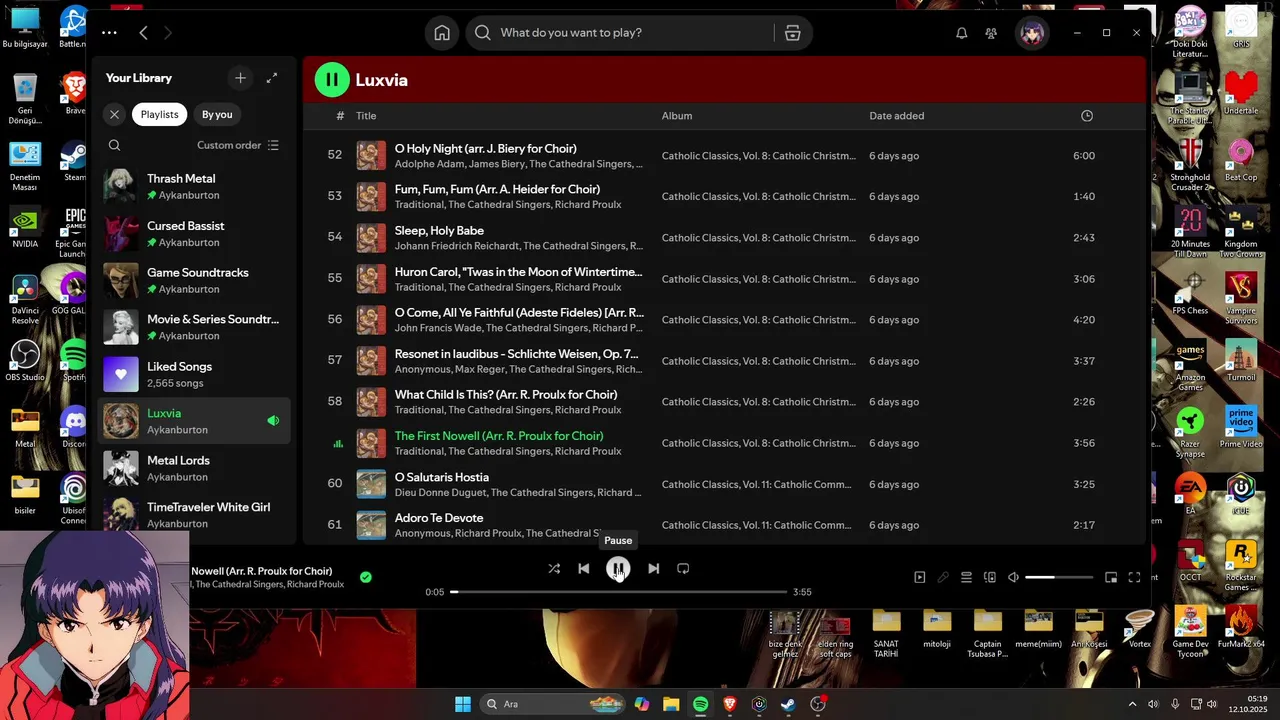Toggle repeat mode

(683, 568)
